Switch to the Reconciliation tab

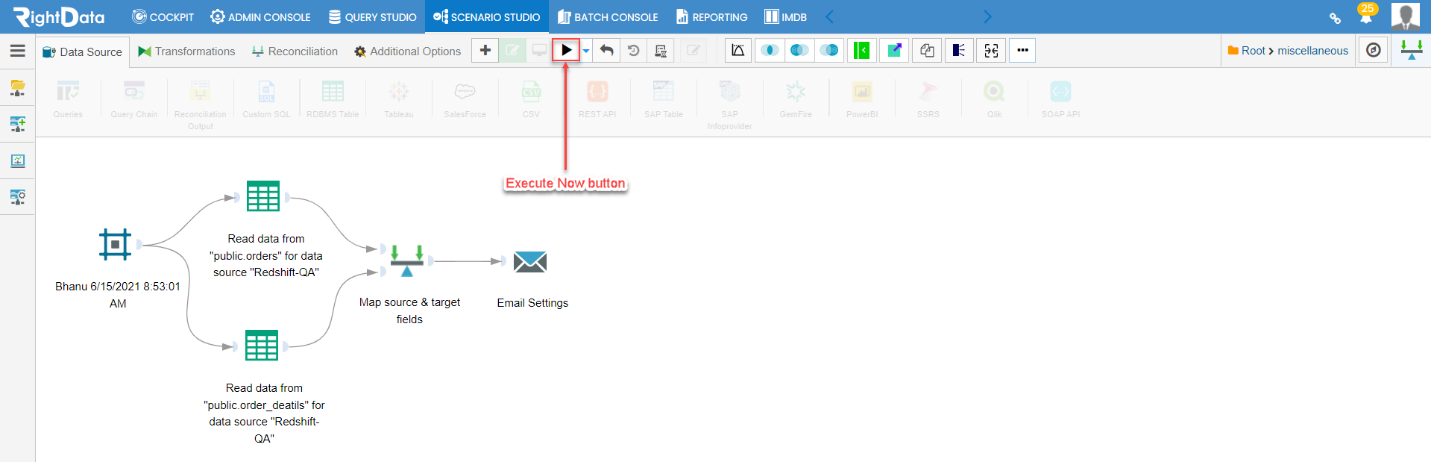click(295, 51)
